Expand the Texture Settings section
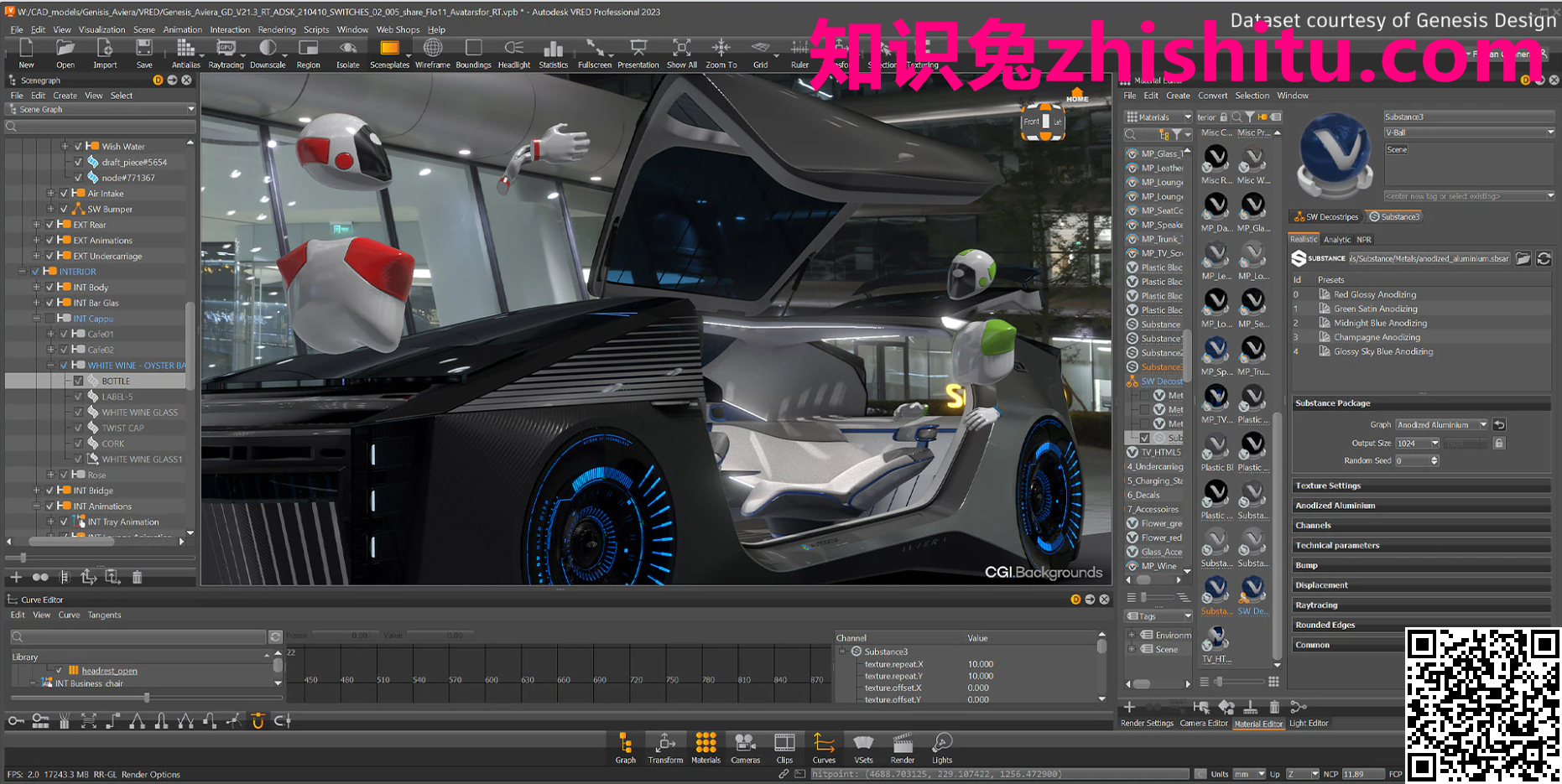Image resolution: width=1562 pixels, height=784 pixels. tap(1422, 485)
